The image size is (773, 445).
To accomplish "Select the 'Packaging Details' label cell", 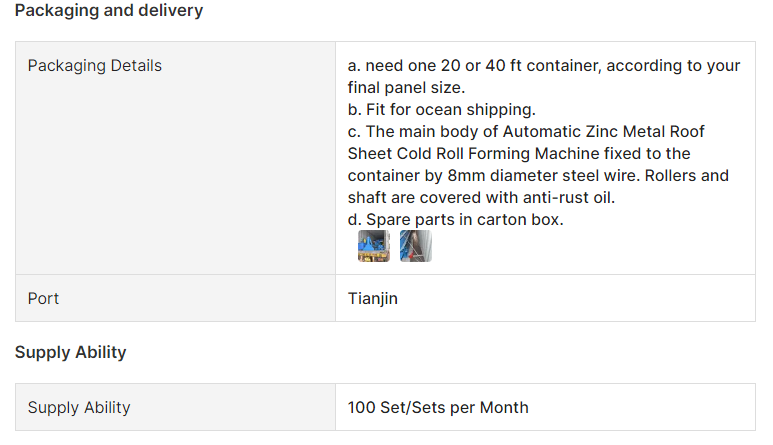I will pyautogui.click(x=176, y=158).
